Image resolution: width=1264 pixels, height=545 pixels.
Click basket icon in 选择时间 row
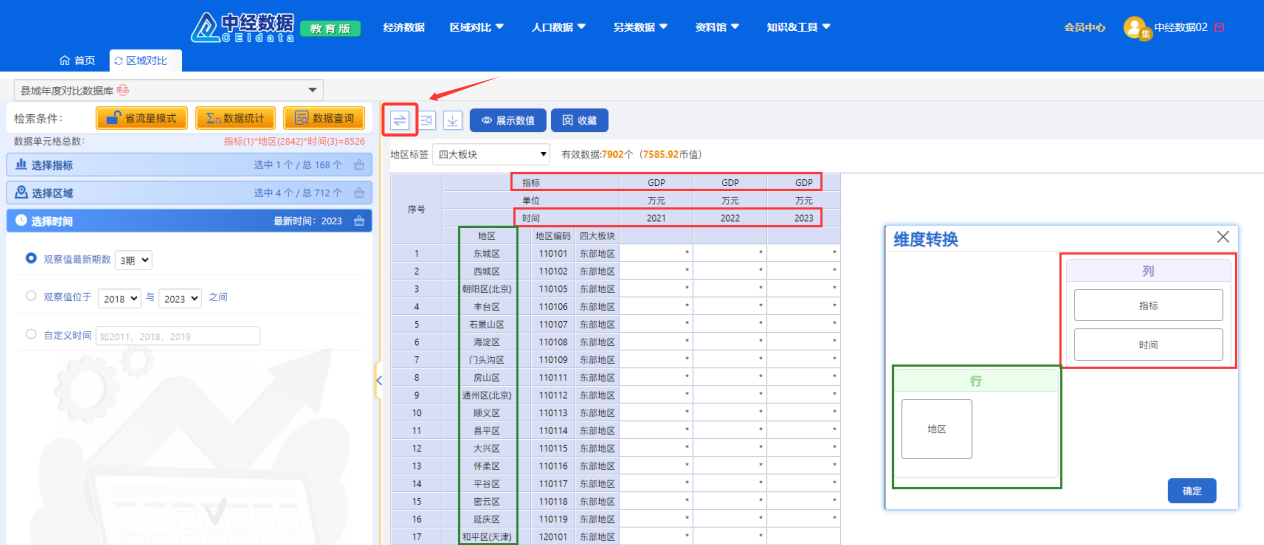(x=359, y=221)
